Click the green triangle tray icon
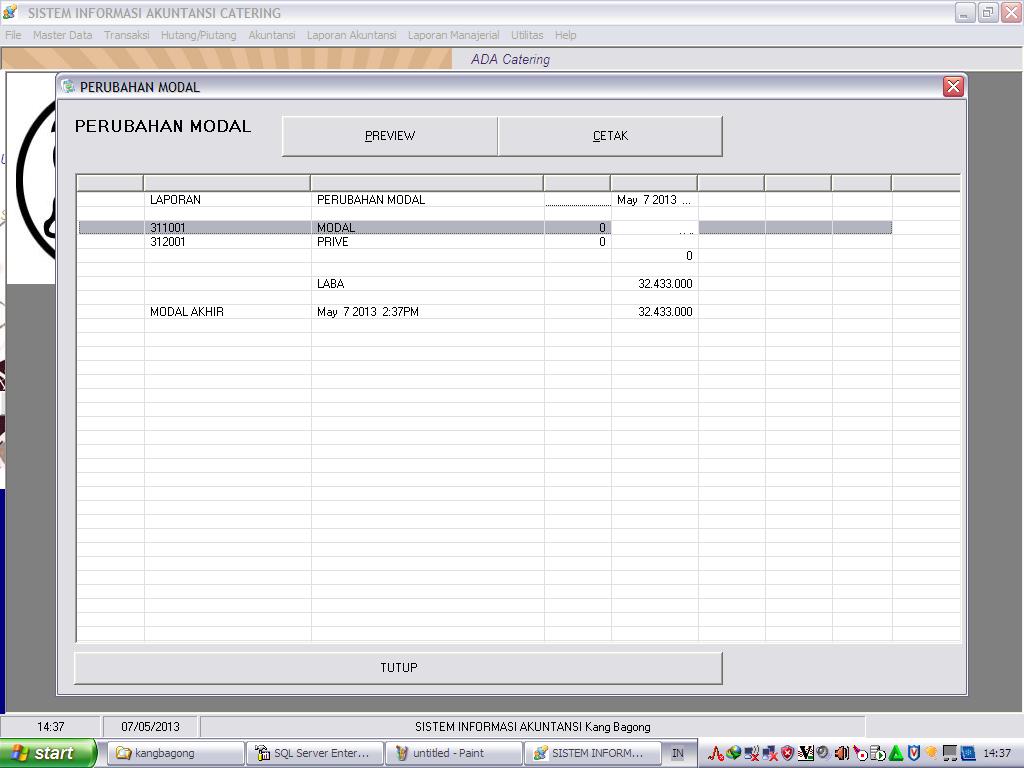This screenshot has height=768, width=1024. 896,753
